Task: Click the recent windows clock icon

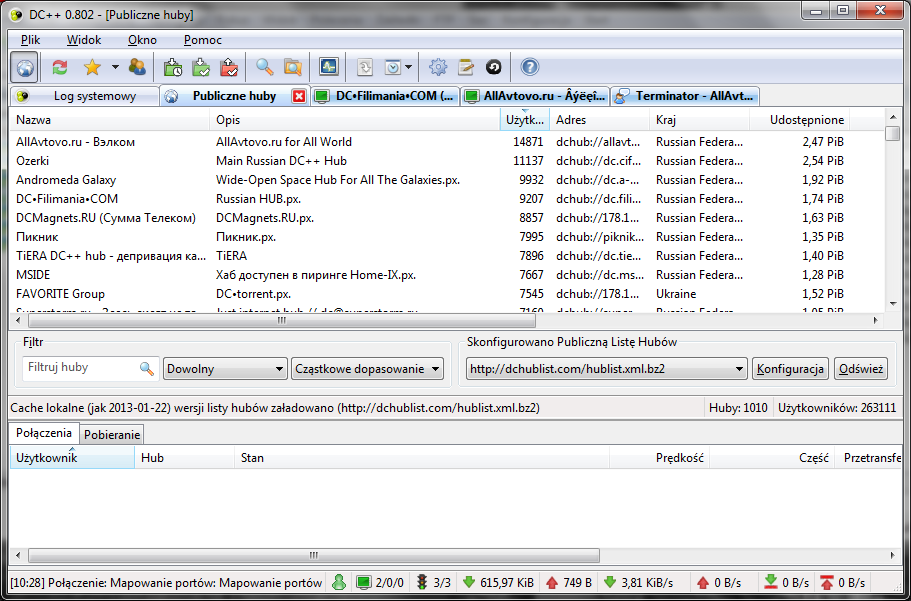Action: 393,67
